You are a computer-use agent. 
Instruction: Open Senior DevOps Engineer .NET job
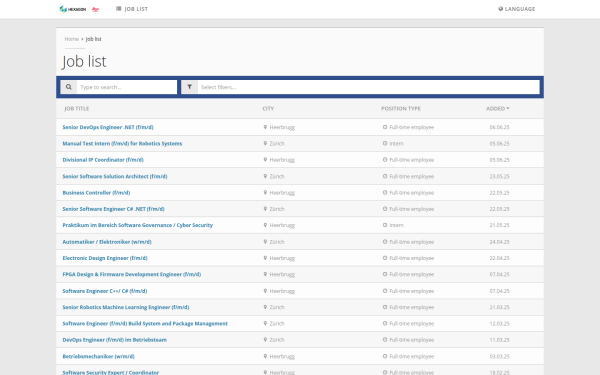(x=108, y=127)
